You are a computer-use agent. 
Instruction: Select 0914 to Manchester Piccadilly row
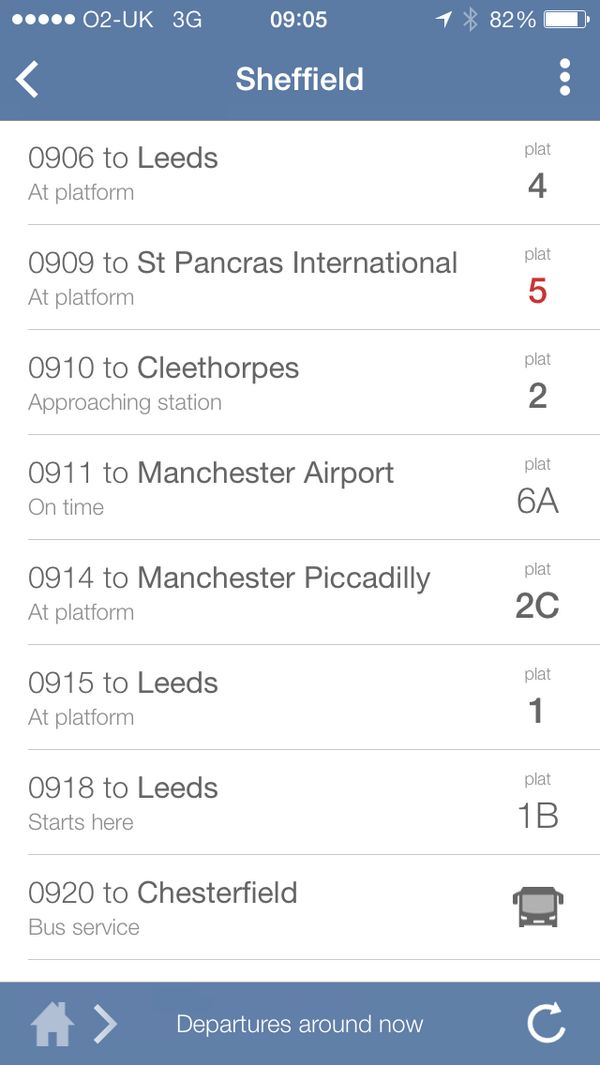250,593
